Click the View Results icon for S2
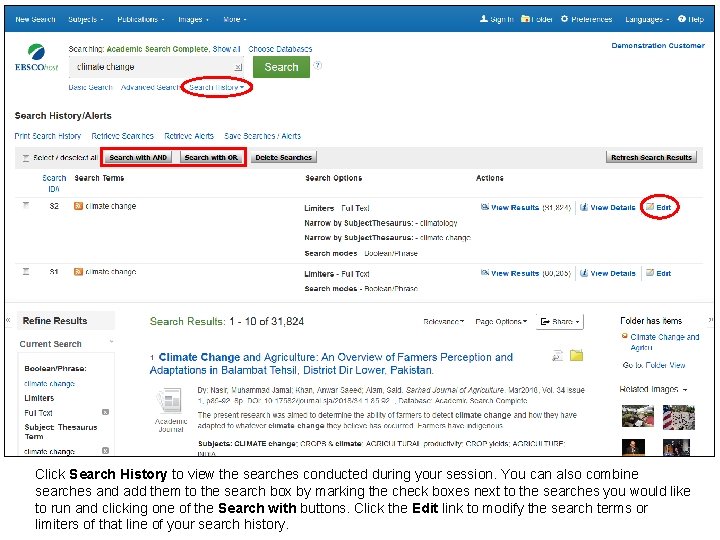 tap(484, 207)
